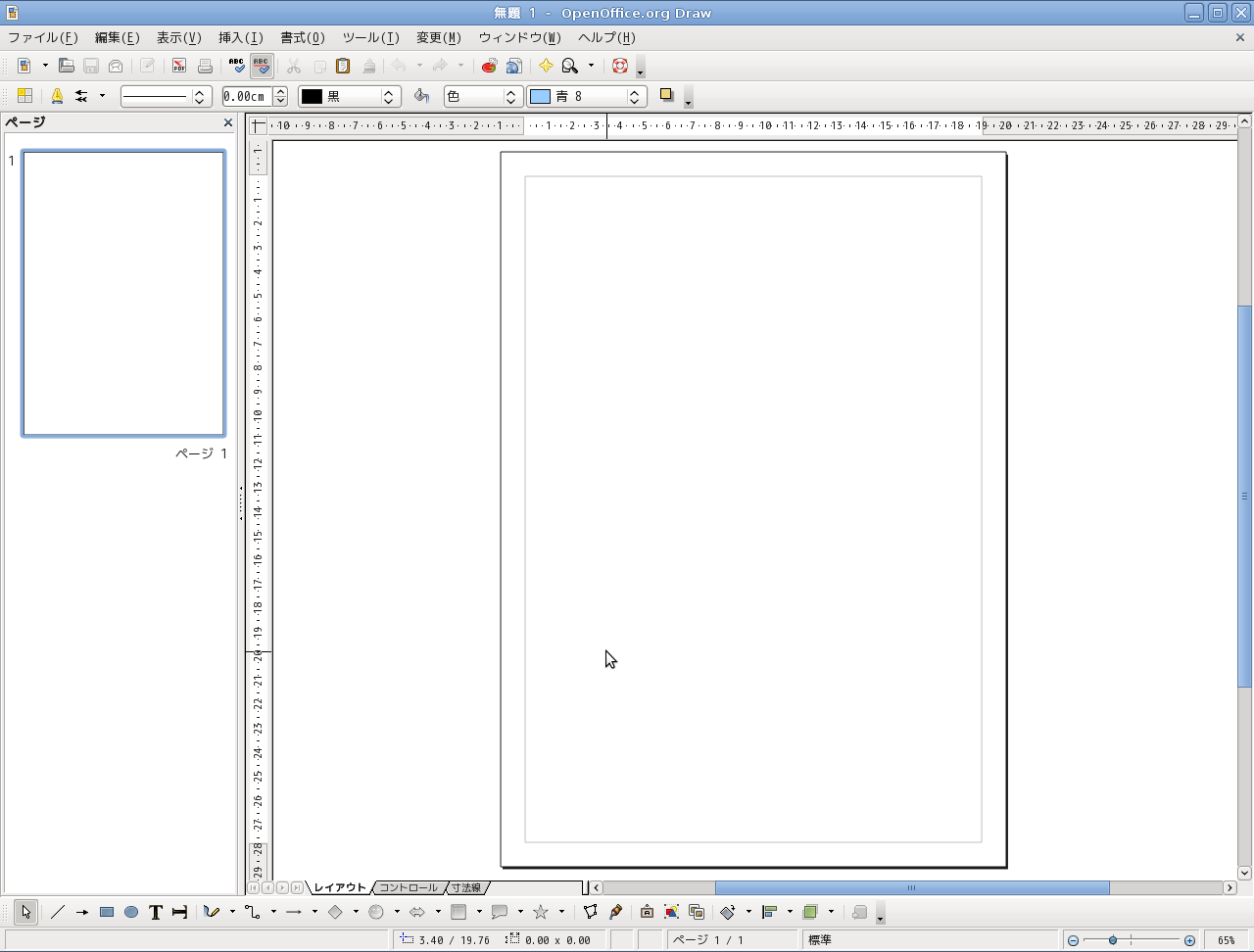This screenshot has height=952, width=1254.
Task: Switch to the コントロール layer tab
Action: (409, 887)
